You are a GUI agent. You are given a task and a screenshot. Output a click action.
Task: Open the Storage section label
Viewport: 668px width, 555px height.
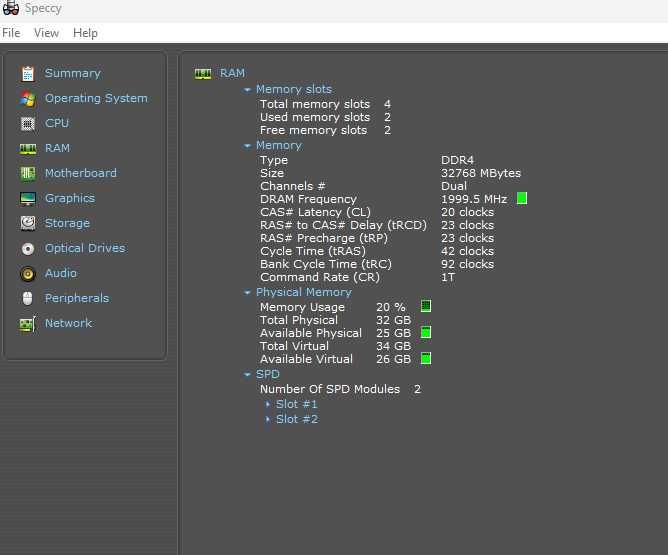[x=67, y=223]
